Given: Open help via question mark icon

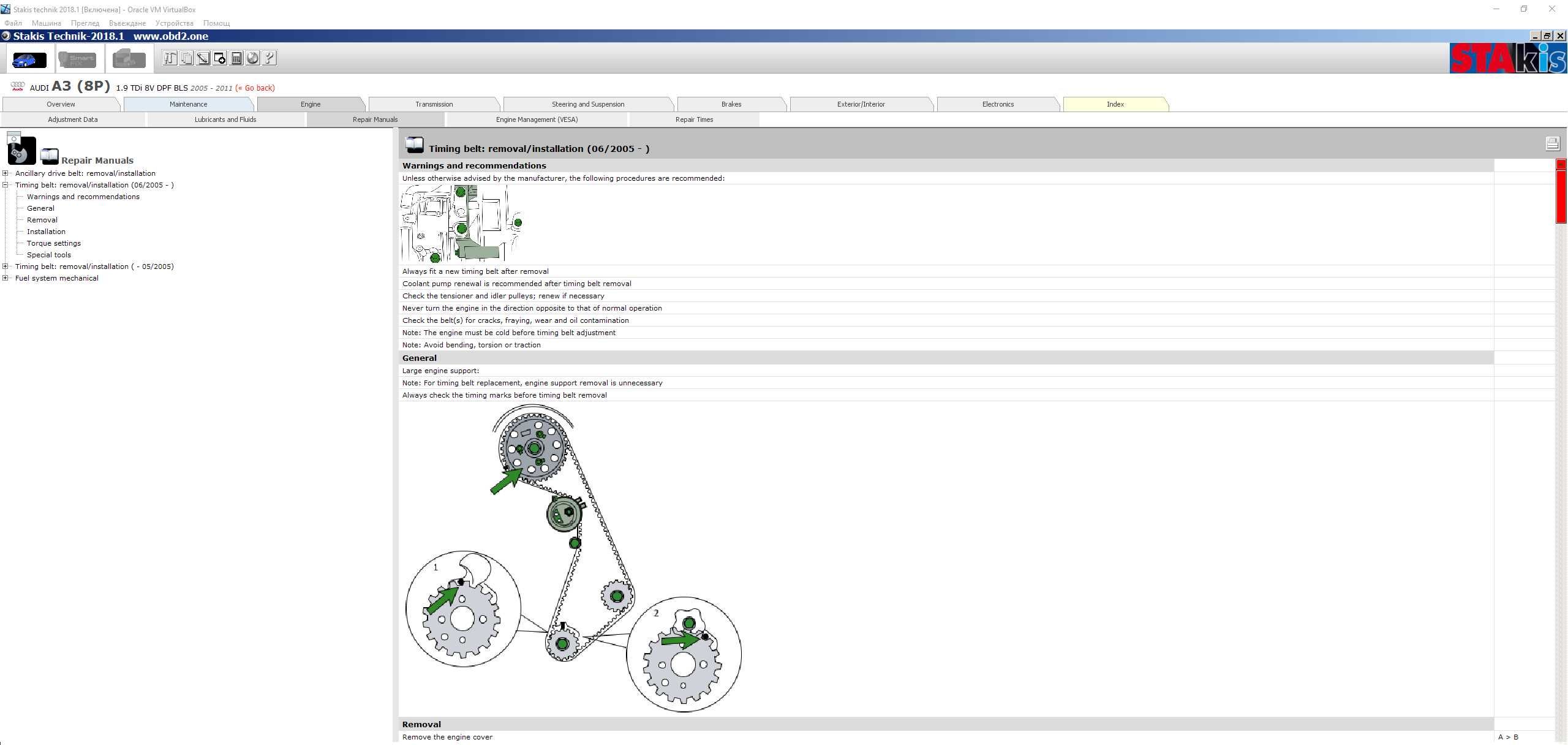Looking at the screenshot, I should point(269,58).
